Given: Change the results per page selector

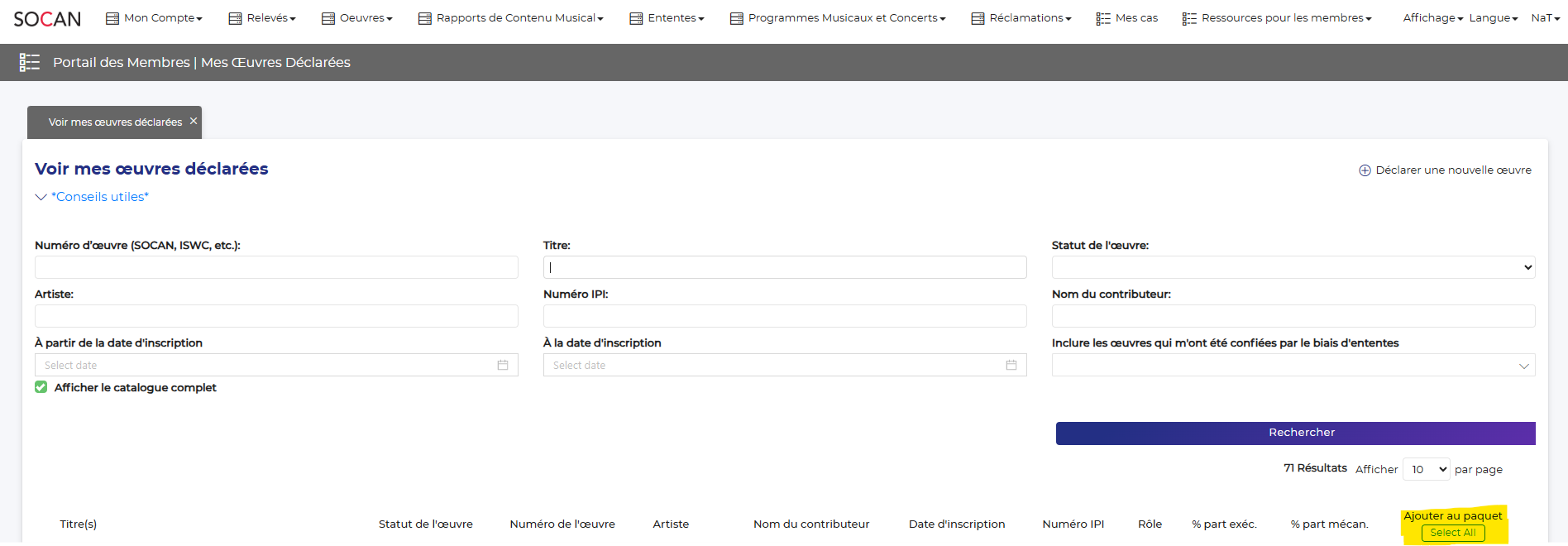Looking at the screenshot, I should point(1426,469).
